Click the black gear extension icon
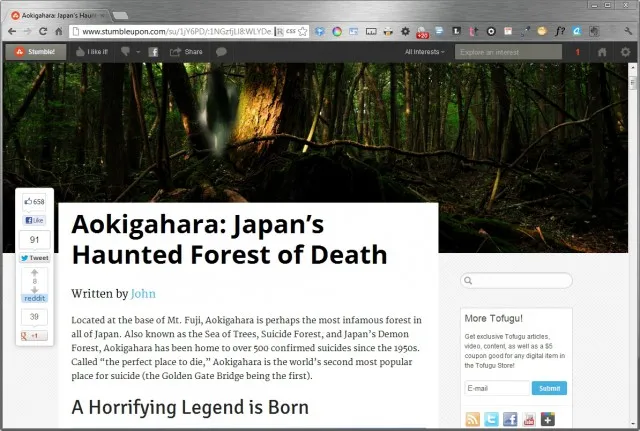640x431 pixels. 405,31
